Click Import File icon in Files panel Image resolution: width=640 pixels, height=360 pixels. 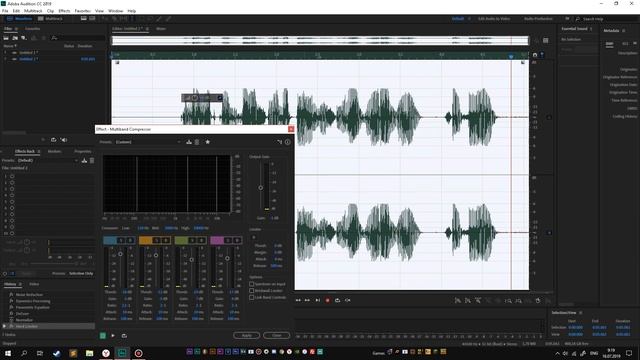15,38
